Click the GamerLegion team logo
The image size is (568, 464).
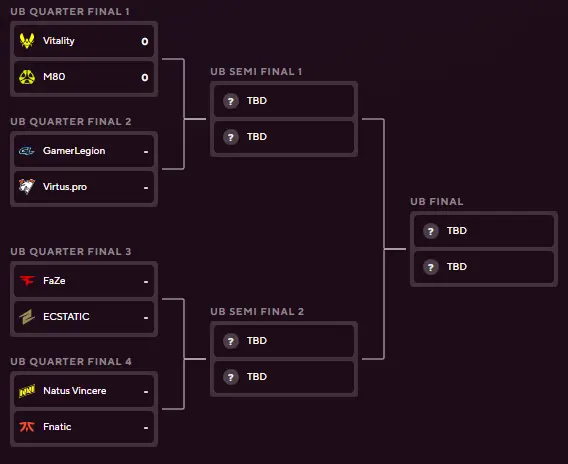click(x=26, y=151)
